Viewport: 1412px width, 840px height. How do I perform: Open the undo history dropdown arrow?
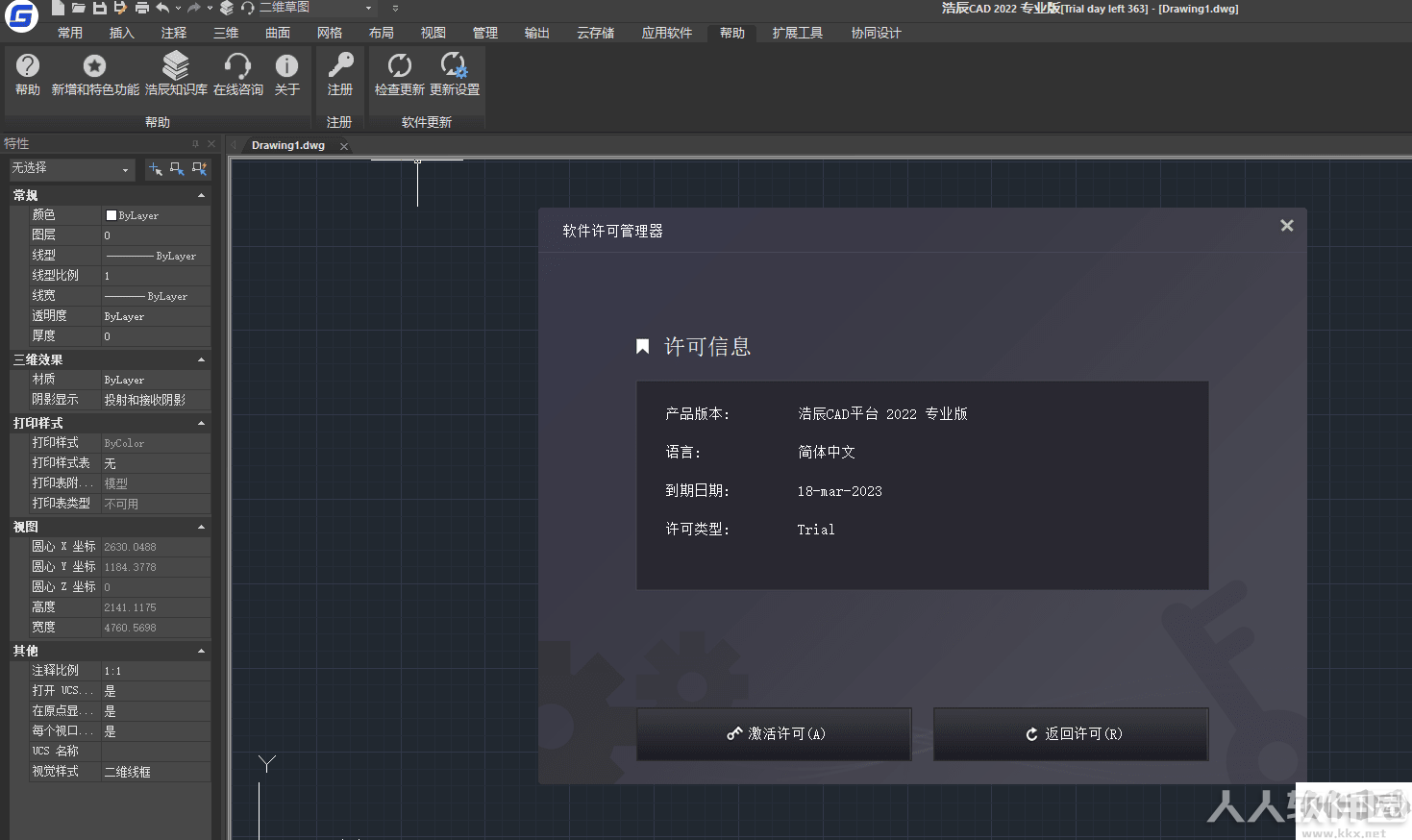click(x=178, y=8)
